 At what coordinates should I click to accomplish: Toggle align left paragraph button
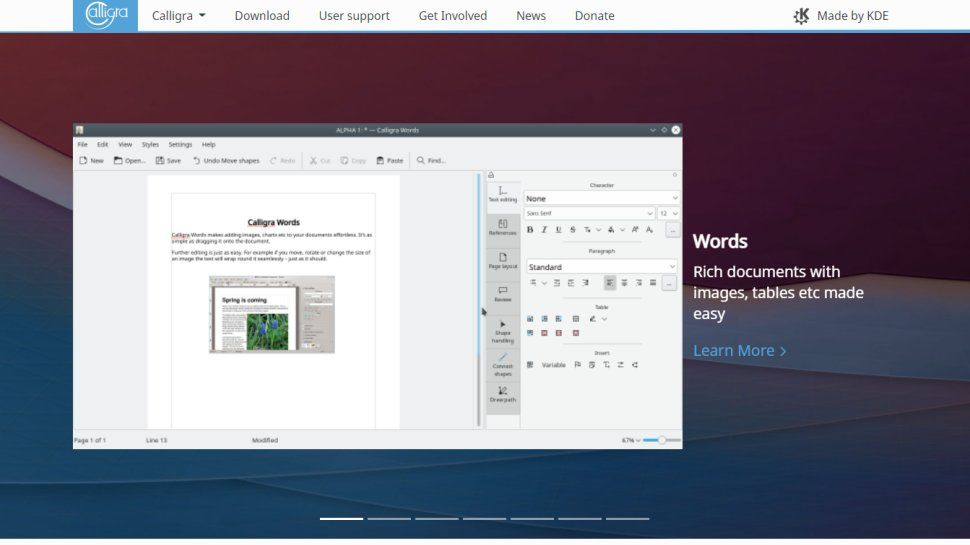click(610, 283)
